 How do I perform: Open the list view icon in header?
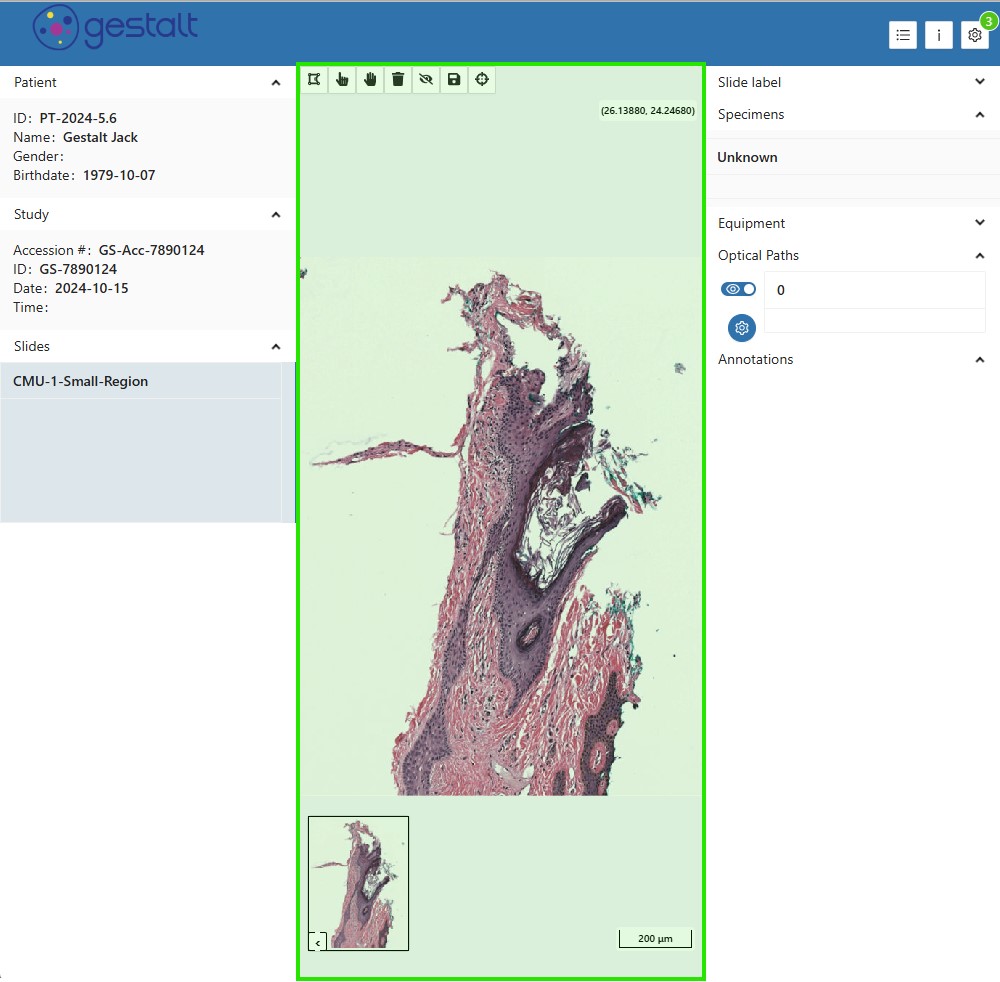pyautogui.click(x=903, y=35)
